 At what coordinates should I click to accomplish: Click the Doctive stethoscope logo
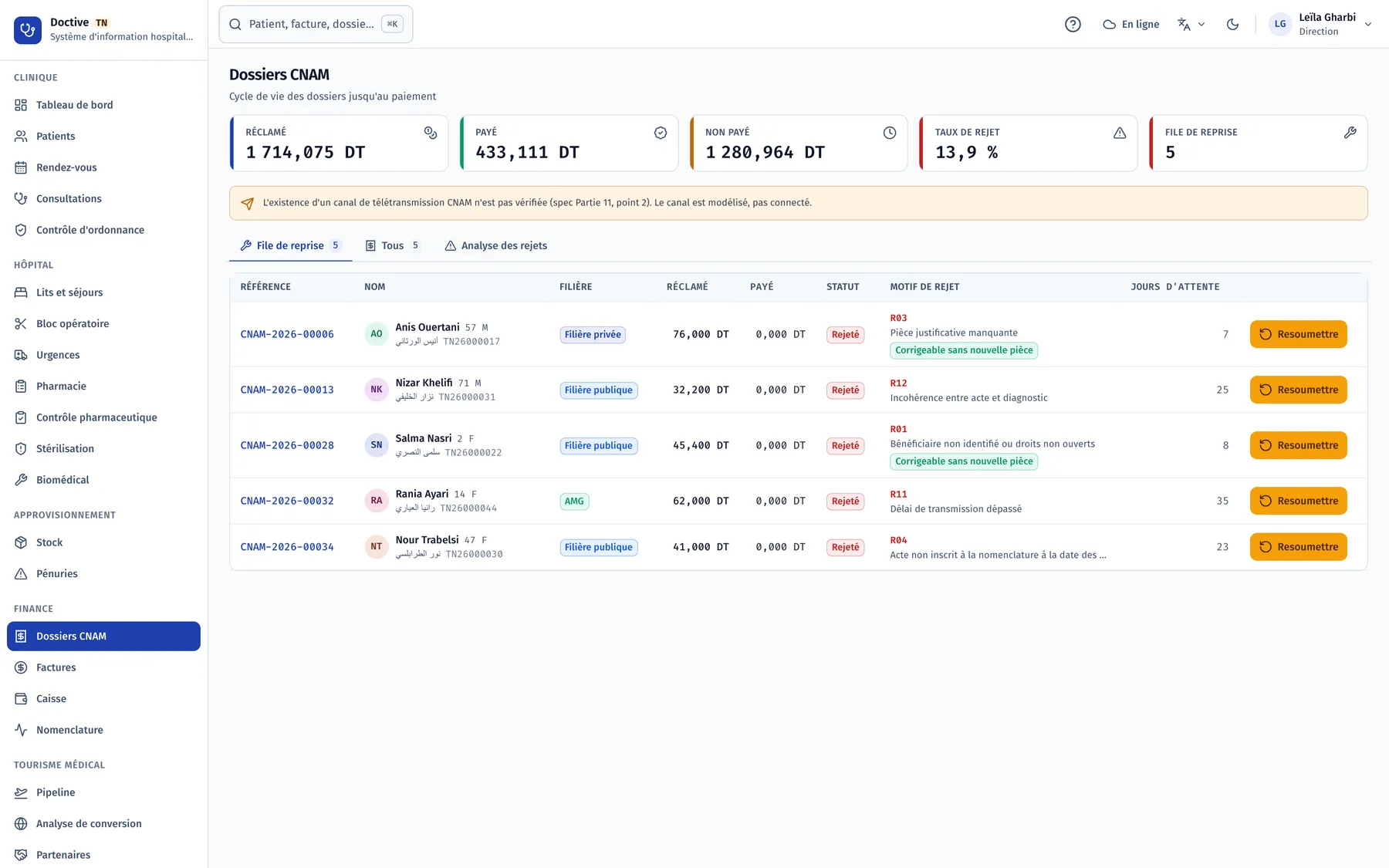click(x=28, y=29)
